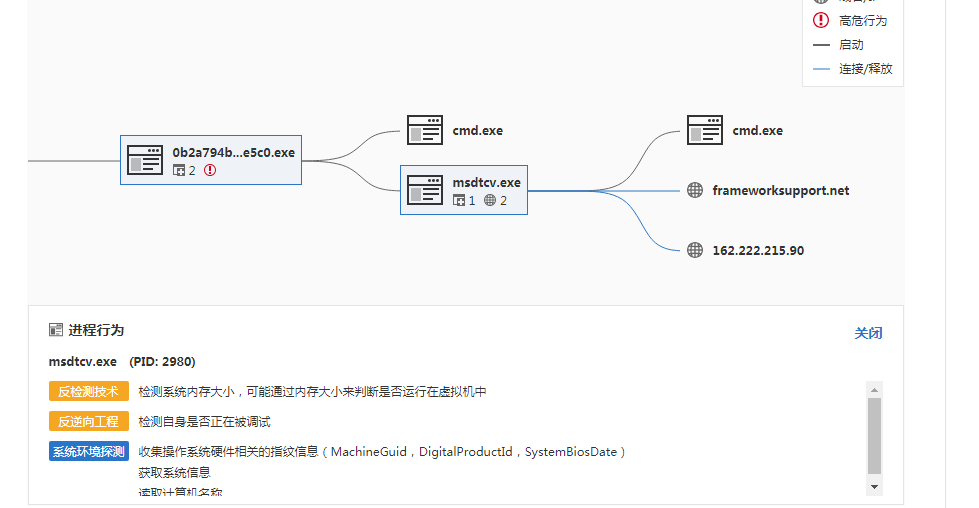The height and width of the screenshot is (508, 979).
Task: Click the cmd.exe label next to msdtcv branch
Action: click(x=757, y=130)
